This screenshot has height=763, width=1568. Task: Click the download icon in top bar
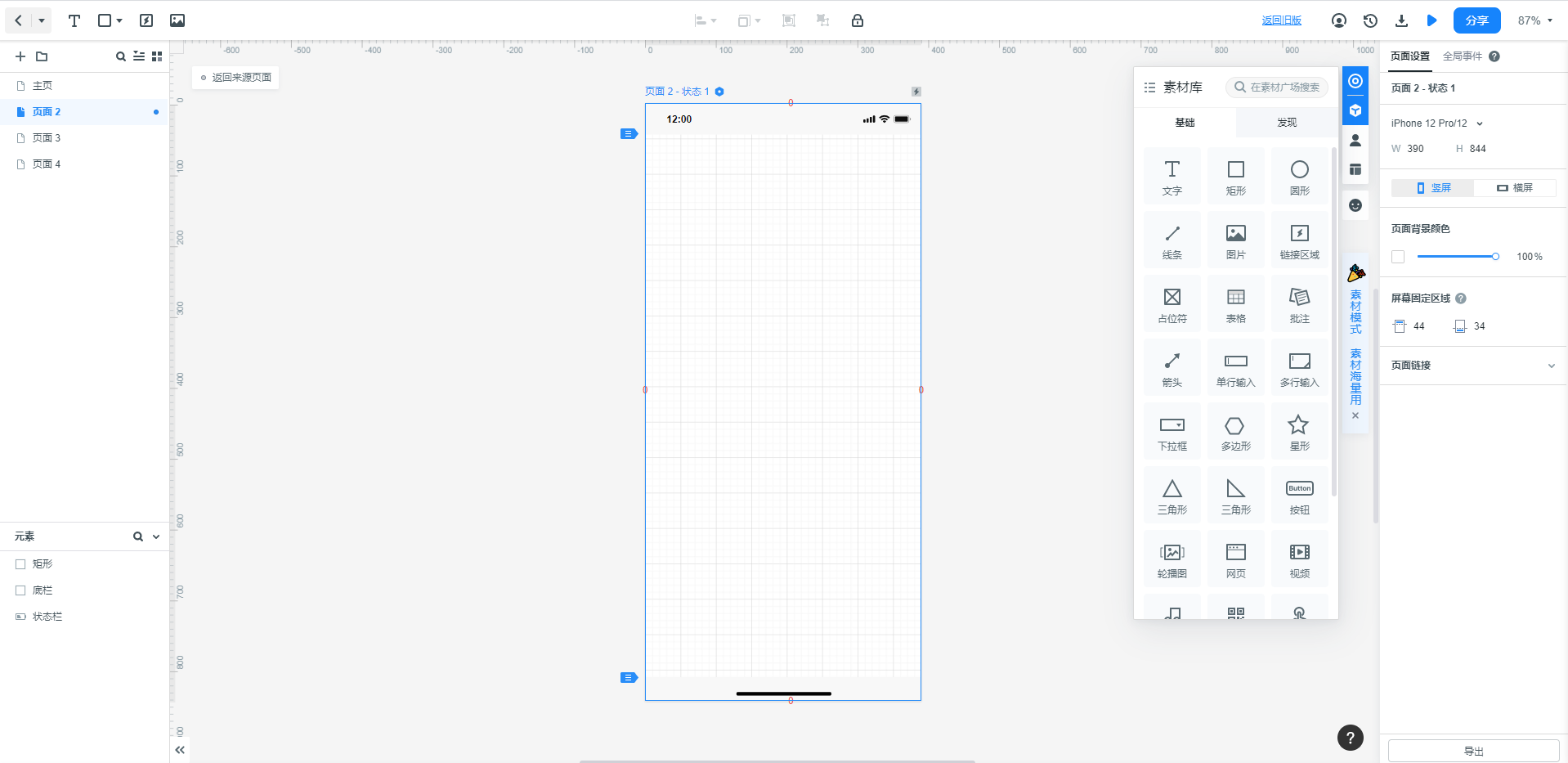1401,20
